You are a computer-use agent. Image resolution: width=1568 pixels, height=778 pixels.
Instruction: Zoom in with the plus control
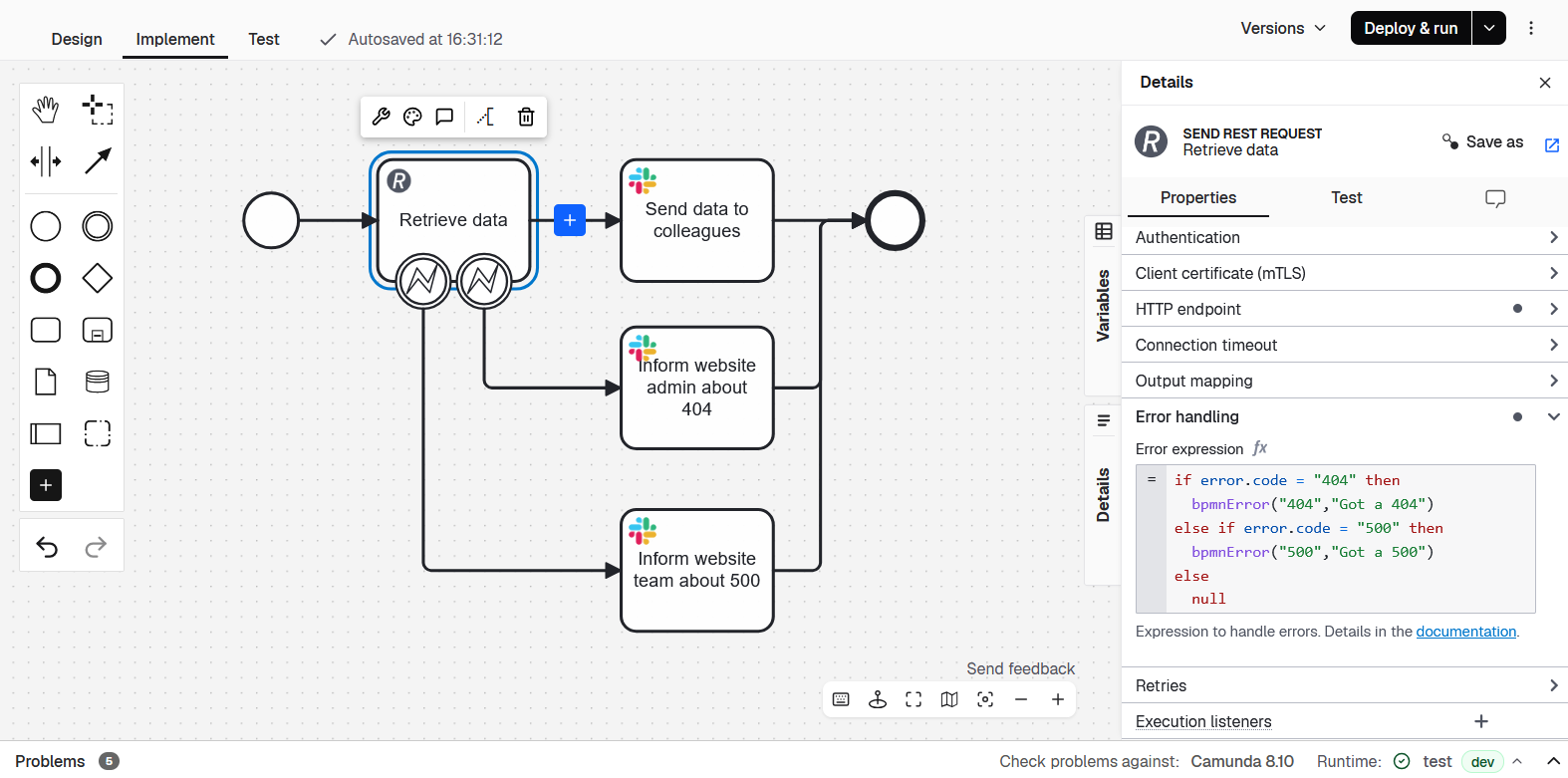point(1058,699)
